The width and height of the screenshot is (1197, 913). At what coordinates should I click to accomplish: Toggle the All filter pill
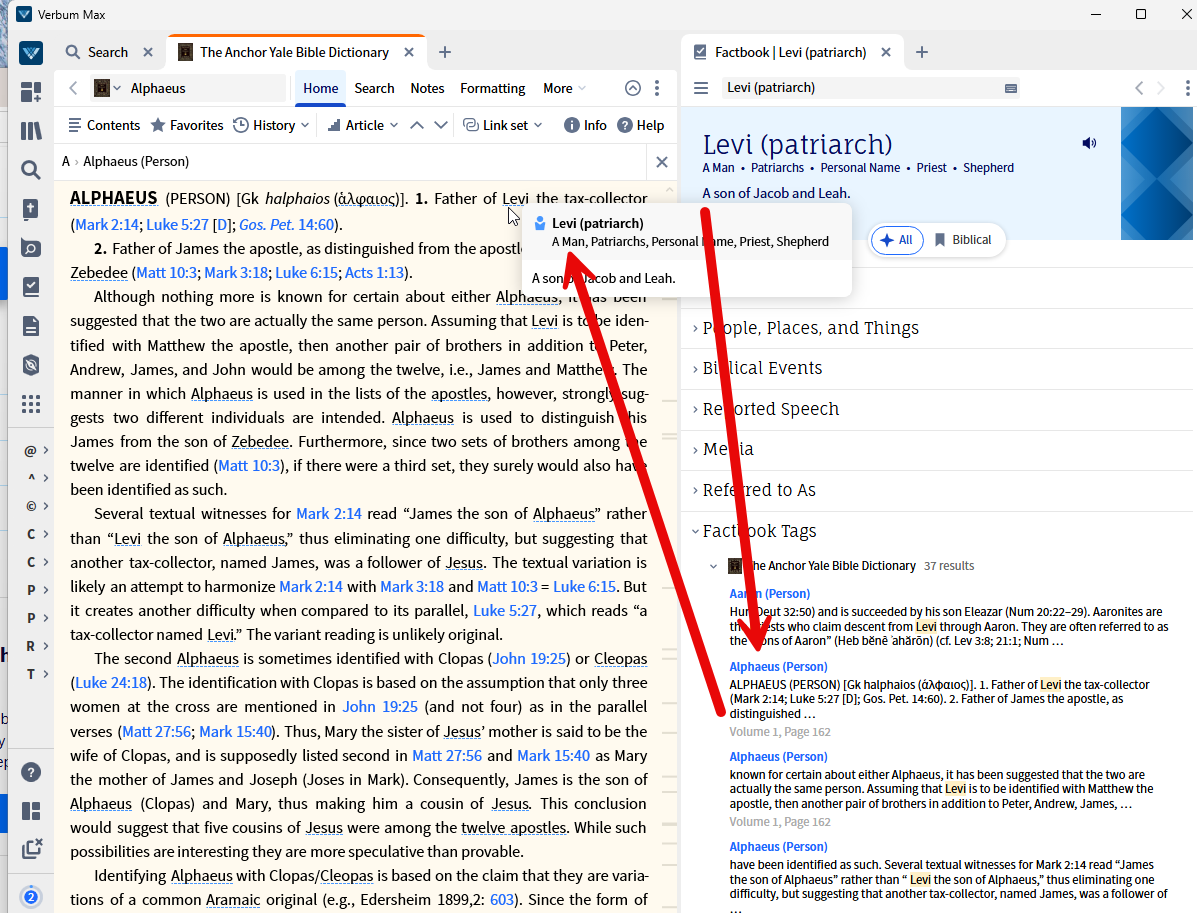897,240
